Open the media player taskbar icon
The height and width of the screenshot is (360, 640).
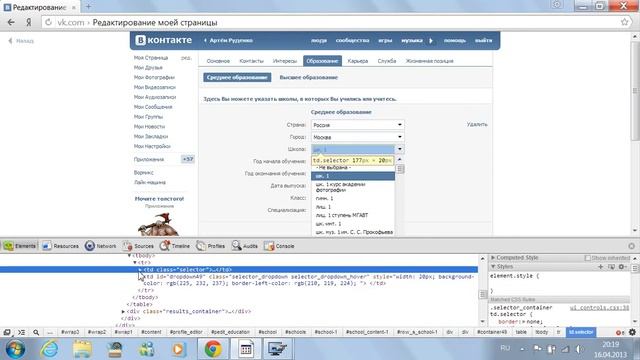178,349
